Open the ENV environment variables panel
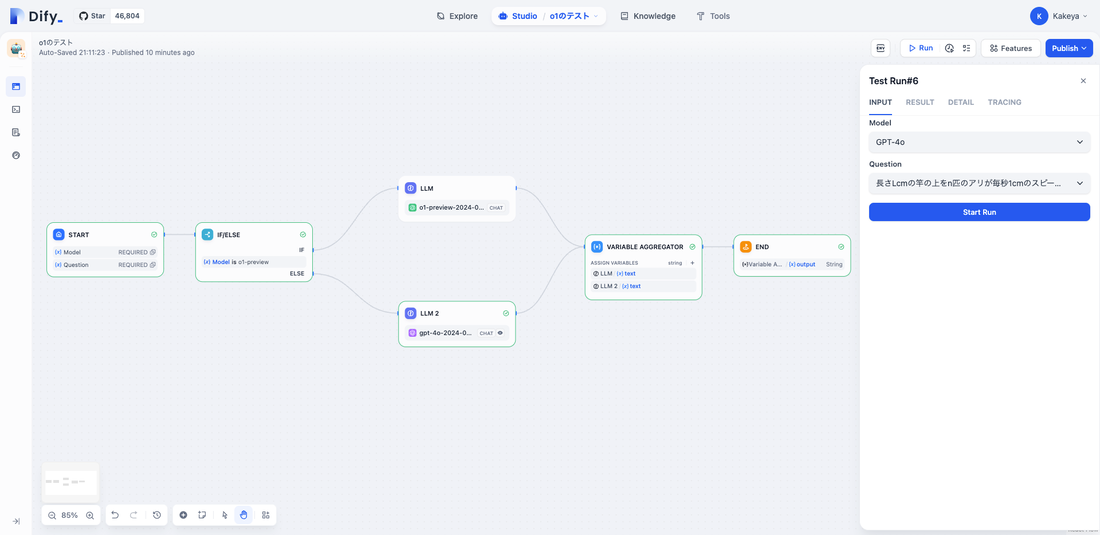This screenshot has height=535, width=1100. [880, 48]
